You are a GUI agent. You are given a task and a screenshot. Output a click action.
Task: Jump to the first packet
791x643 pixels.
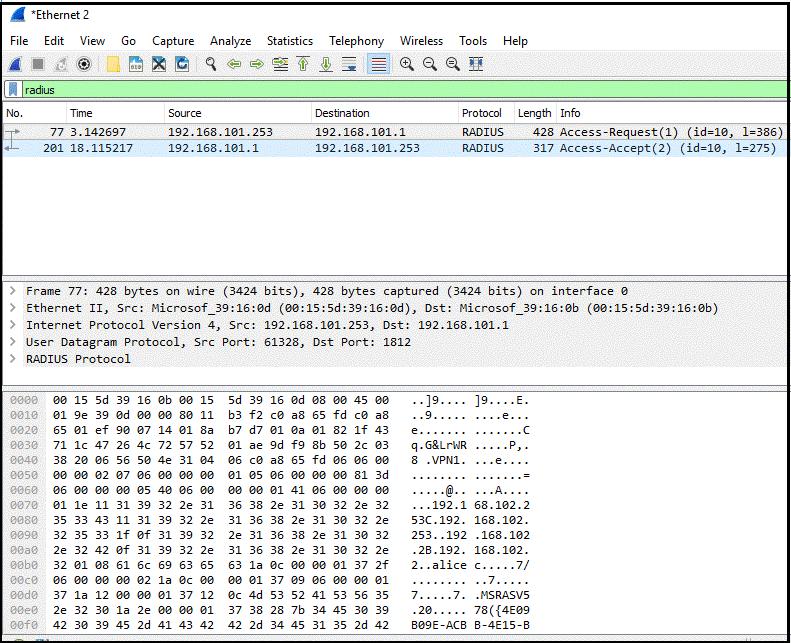click(x=303, y=64)
